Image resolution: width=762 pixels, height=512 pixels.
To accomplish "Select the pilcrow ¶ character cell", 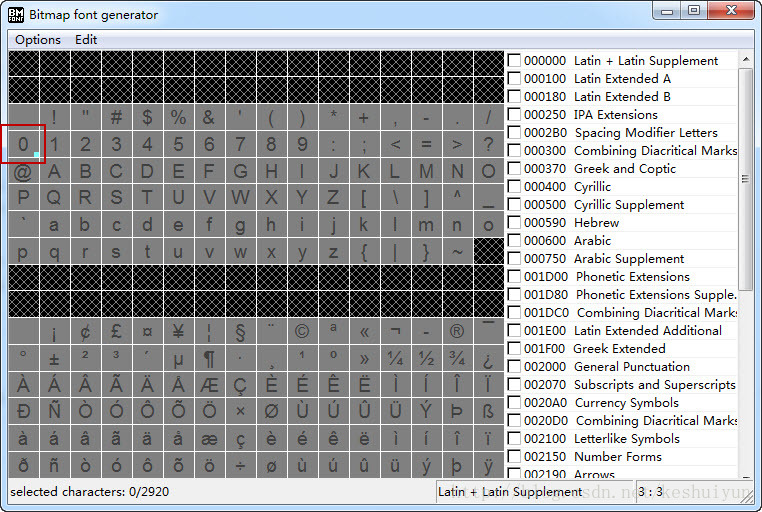I will click(x=209, y=358).
